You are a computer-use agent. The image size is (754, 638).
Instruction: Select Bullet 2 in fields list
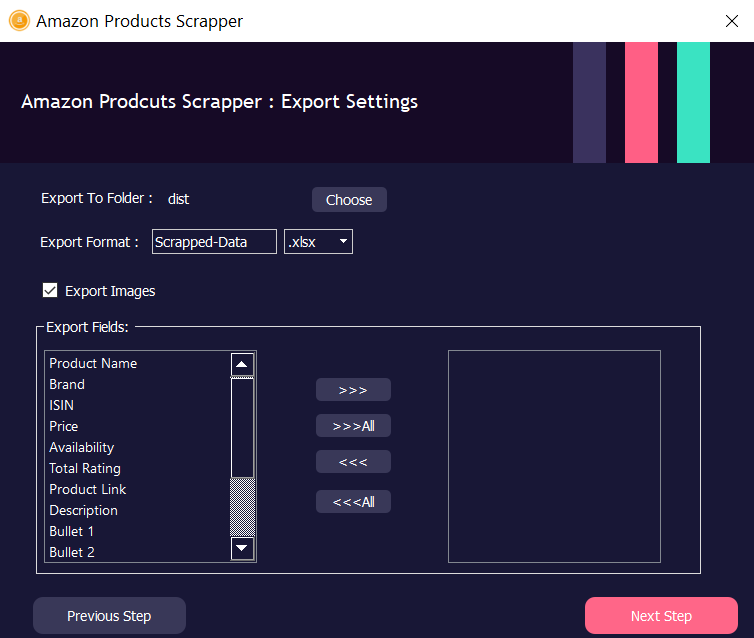point(138,552)
